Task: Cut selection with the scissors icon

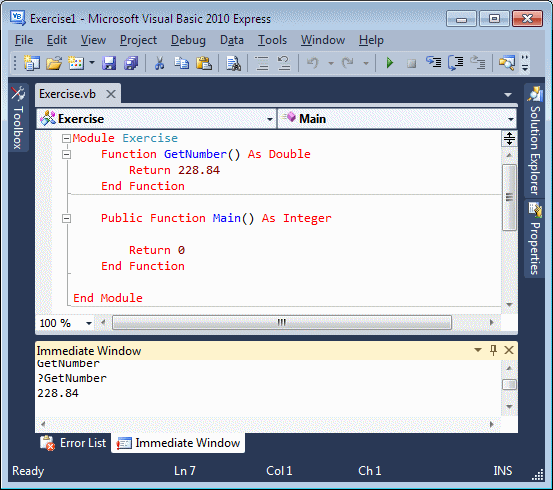Action: point(159,63)
